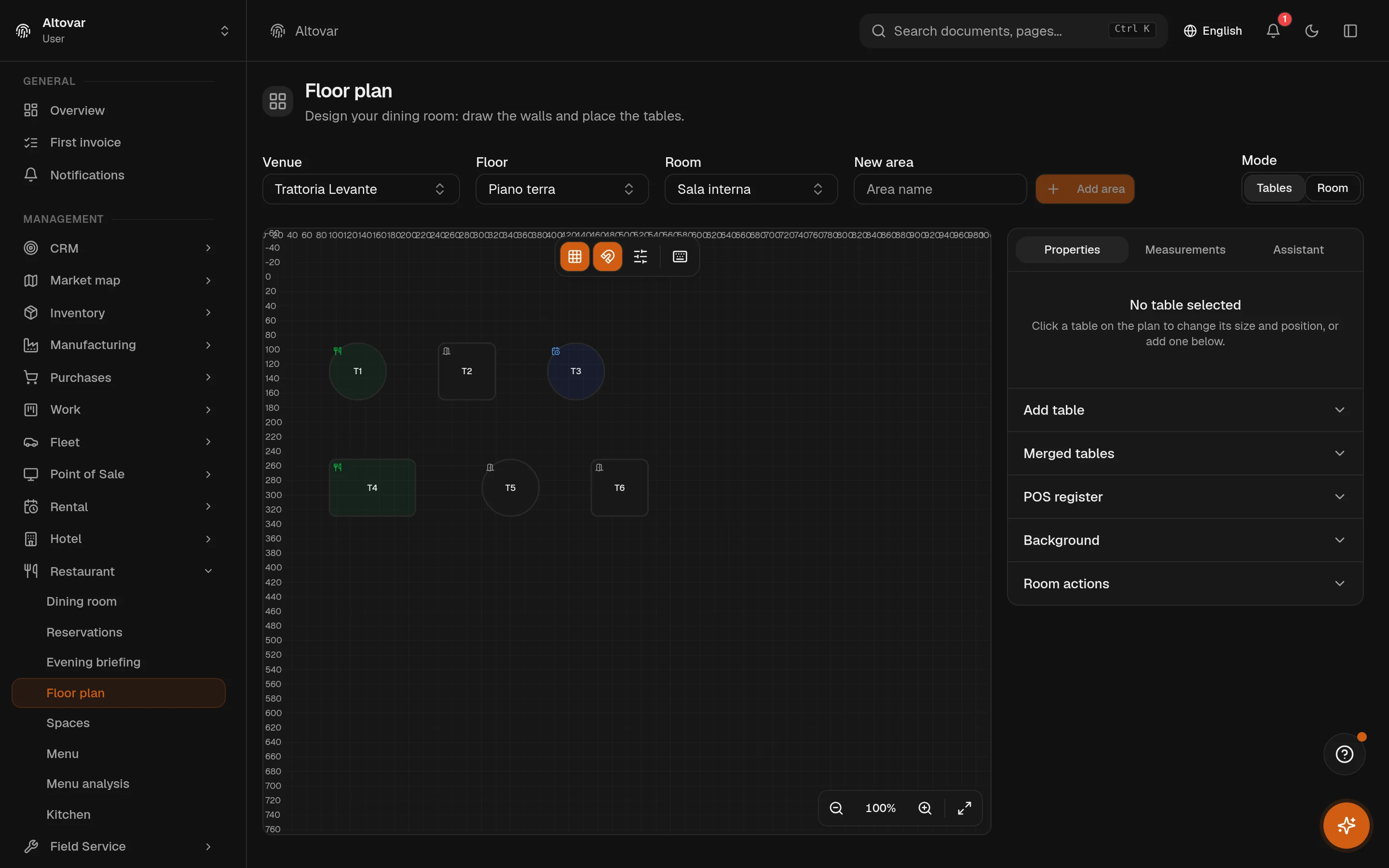The width and height of the screenshot is (1389, 868).
Task: Click the Altovar breadcrumb icon in top bar
Action: [x=278, y=31]
